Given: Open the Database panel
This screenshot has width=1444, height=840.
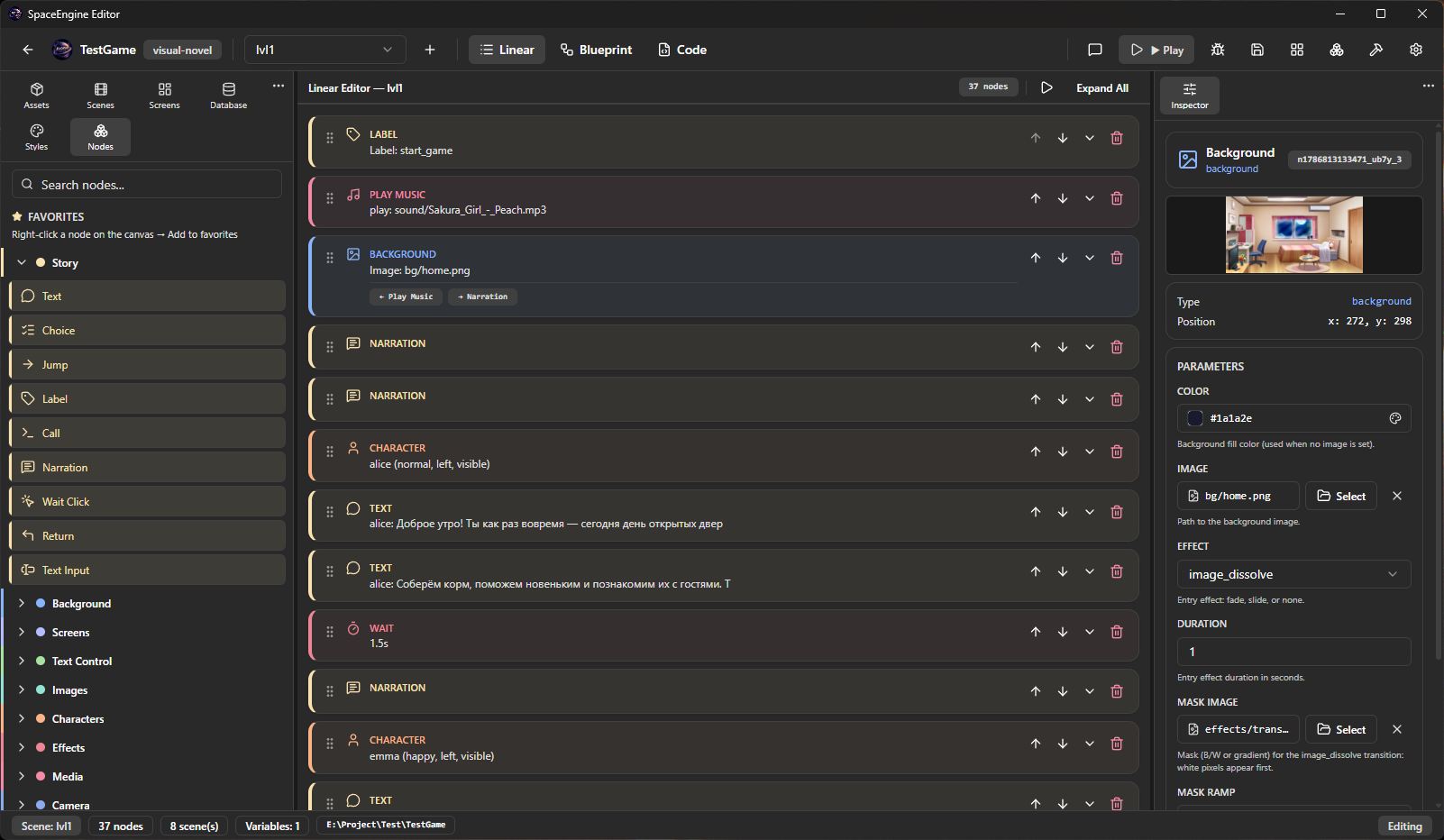Looking at the screenshot, I should point(228,96).
